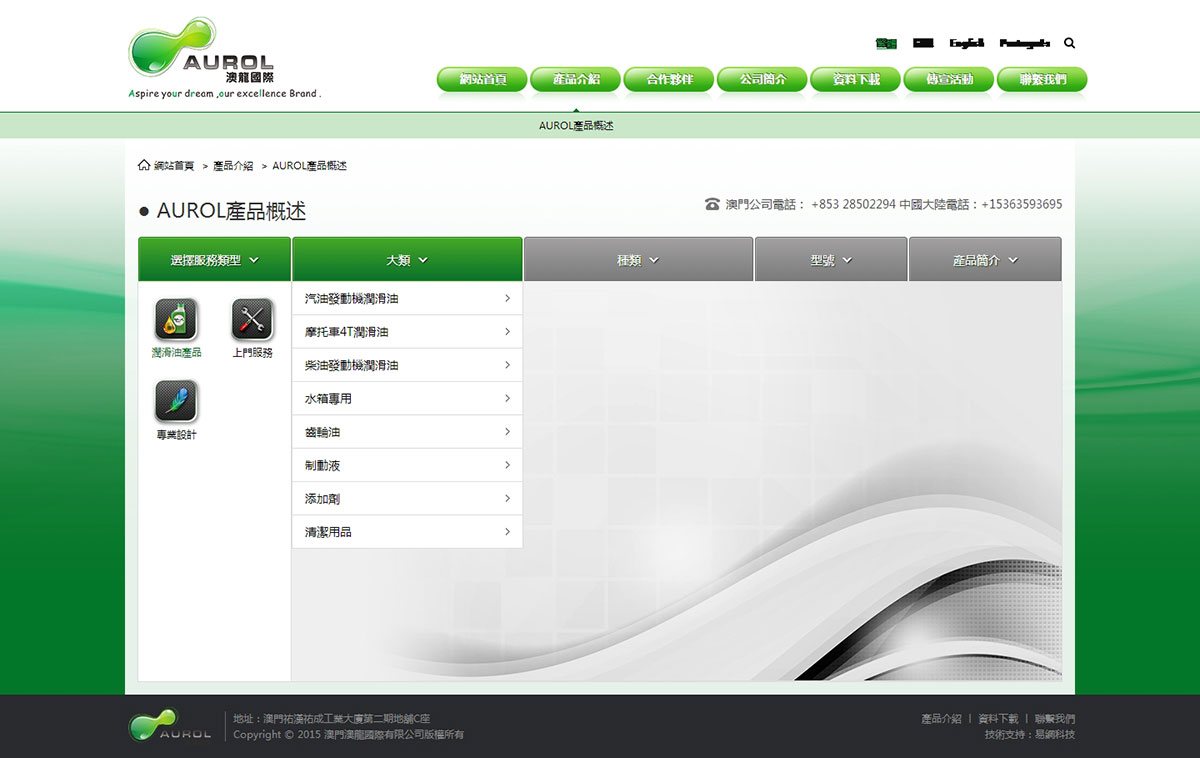Open search with the magnifying glass icon
The width and height of the screenshot is (1200, 758).
click(x=1069, y=43)
